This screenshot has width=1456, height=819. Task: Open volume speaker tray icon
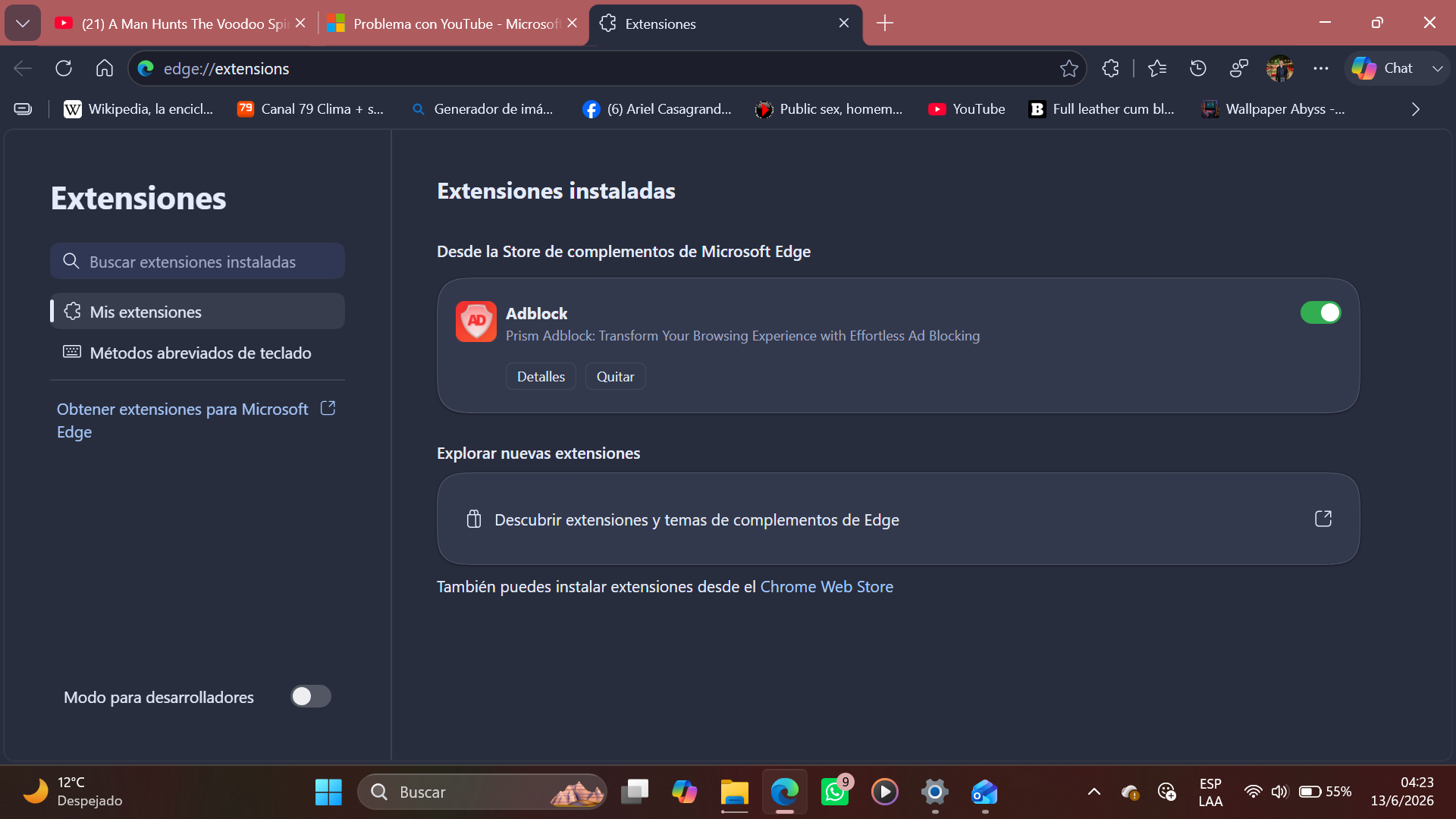pos(1280,792)
